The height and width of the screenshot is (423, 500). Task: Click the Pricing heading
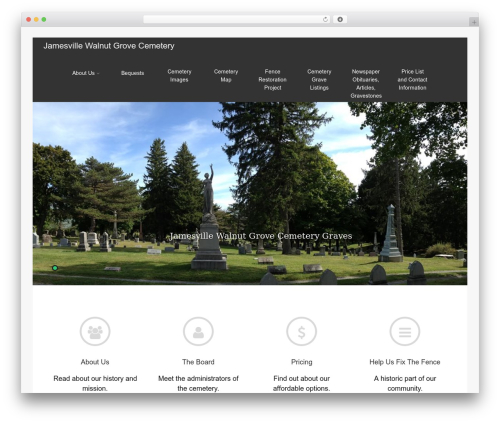[302, 362]
